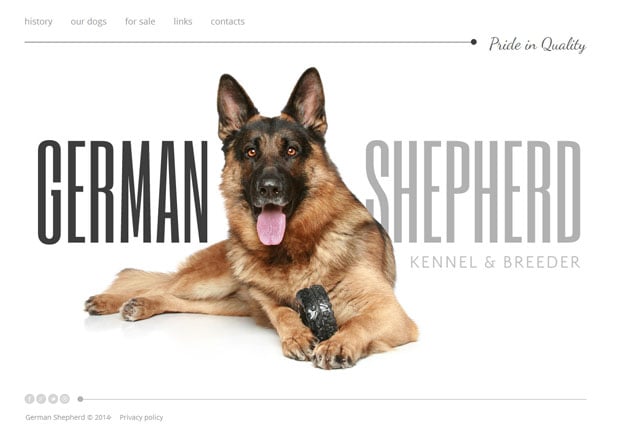
Task: Open the links menu item
Action: (183, 21)
